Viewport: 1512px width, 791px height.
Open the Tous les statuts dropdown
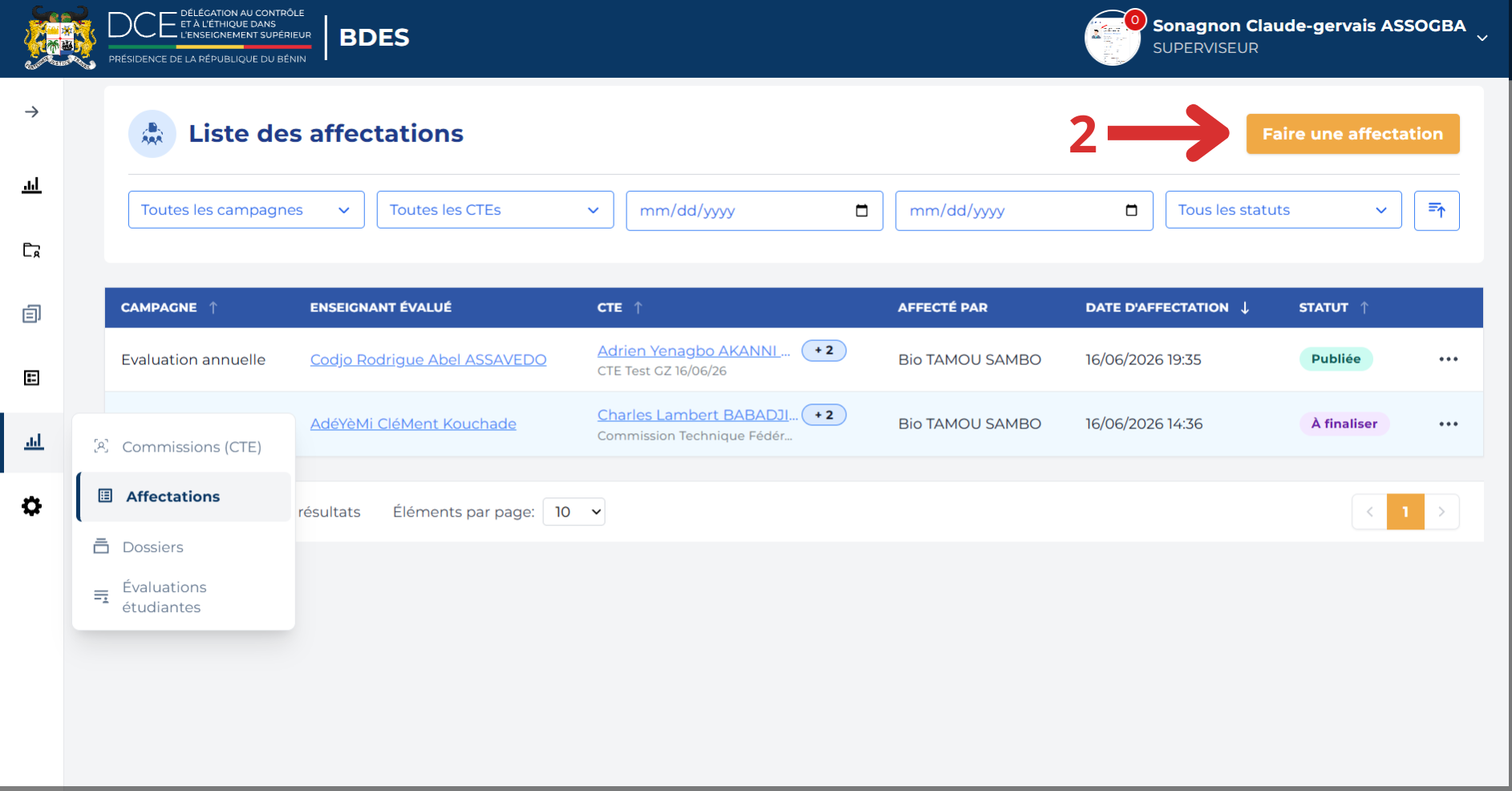coord(1283,210)
